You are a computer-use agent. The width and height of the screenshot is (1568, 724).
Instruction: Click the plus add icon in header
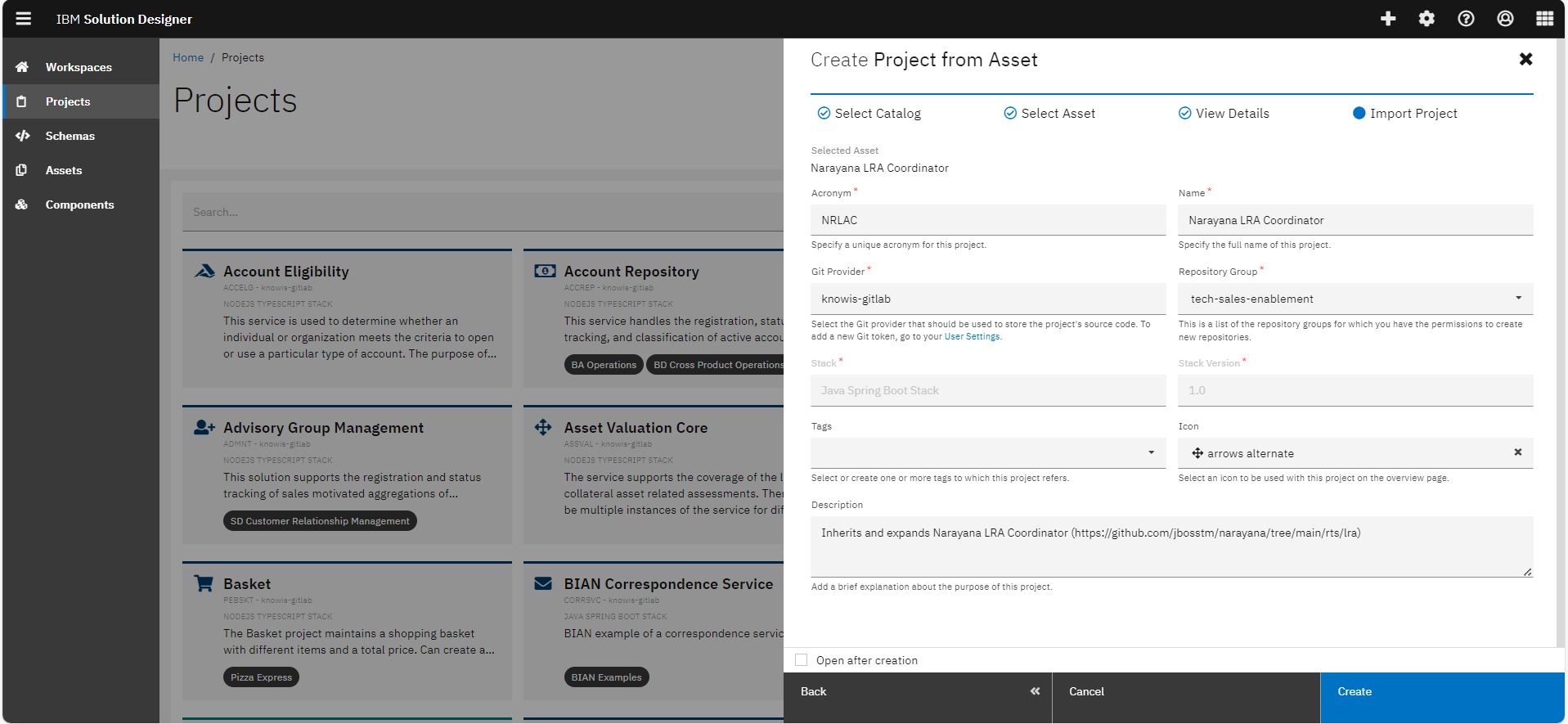[x=1388, y=18]
